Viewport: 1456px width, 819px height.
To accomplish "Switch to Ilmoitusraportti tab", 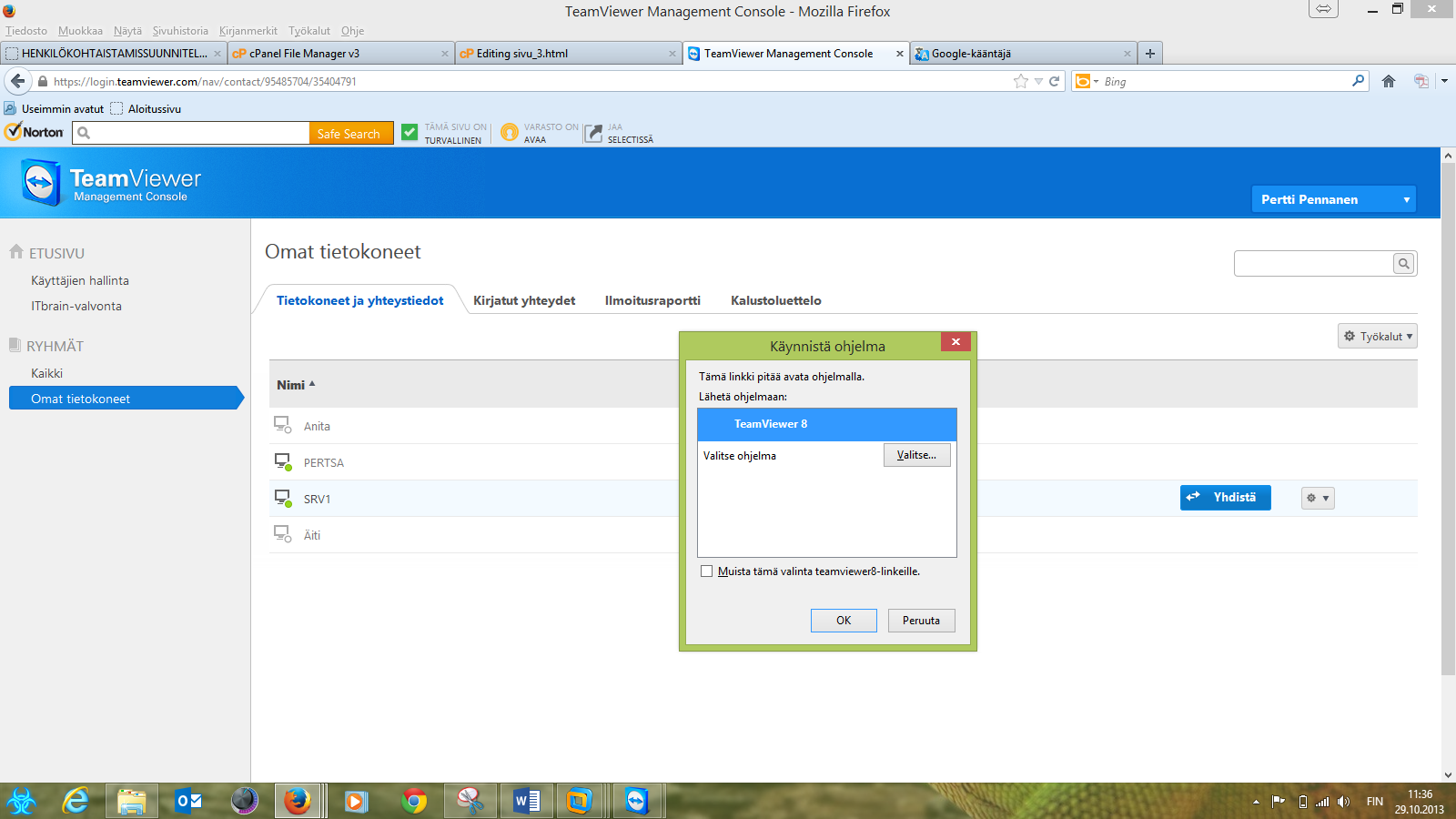I will (652, 300).
